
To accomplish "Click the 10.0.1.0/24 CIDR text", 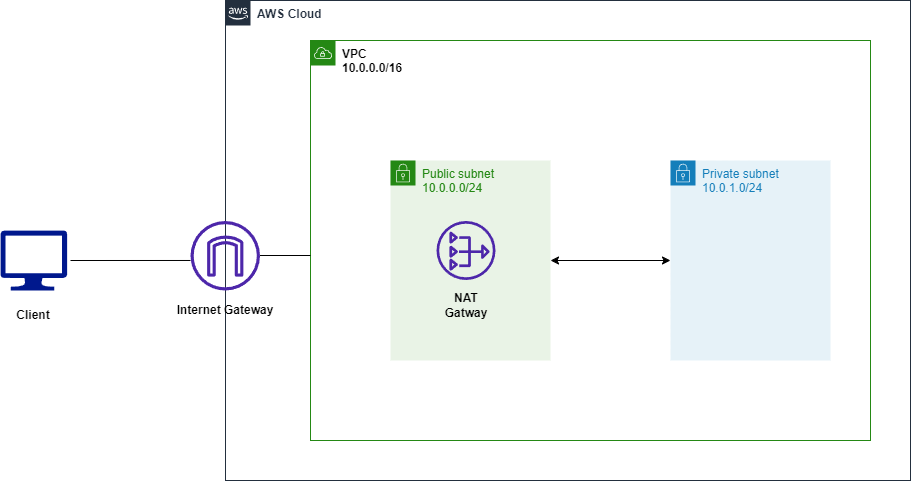I will pyautogui.click(x=732, y=188).
